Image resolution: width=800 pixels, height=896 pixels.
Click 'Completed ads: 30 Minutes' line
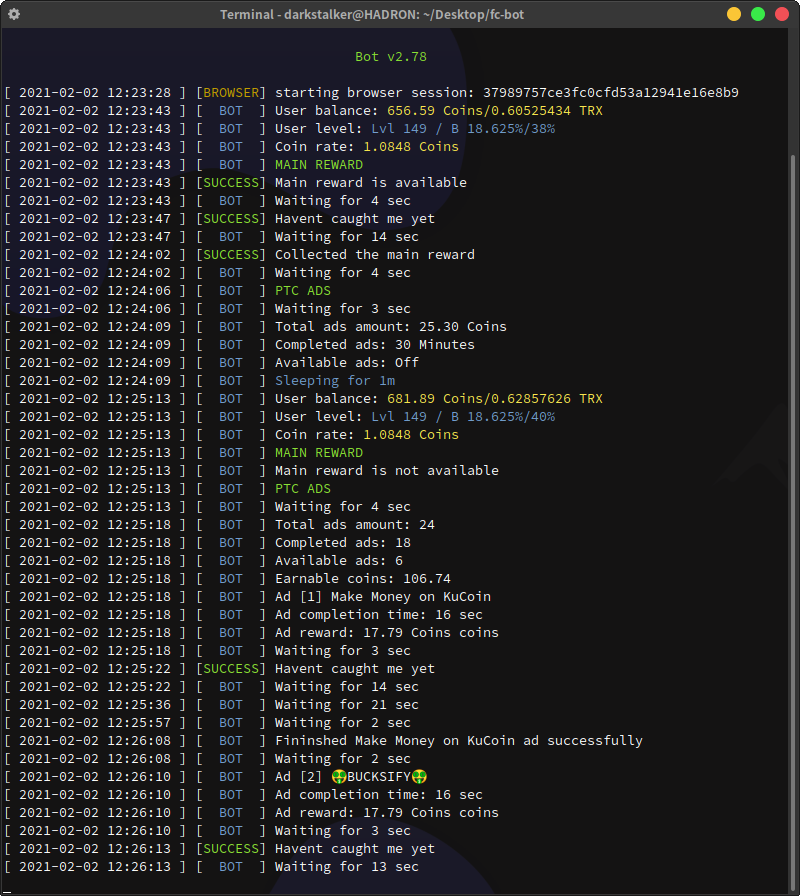375,345
